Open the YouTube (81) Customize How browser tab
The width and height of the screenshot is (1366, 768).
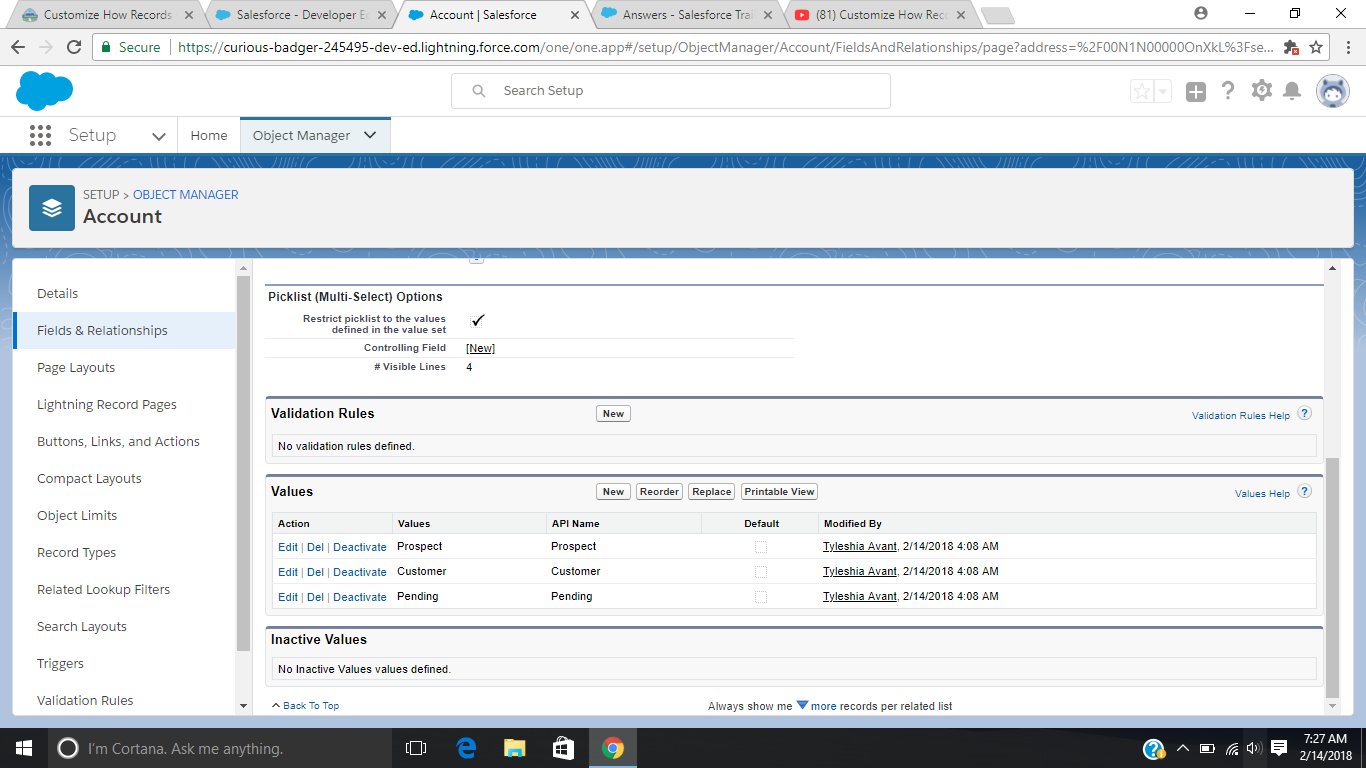tap(877, 15)
